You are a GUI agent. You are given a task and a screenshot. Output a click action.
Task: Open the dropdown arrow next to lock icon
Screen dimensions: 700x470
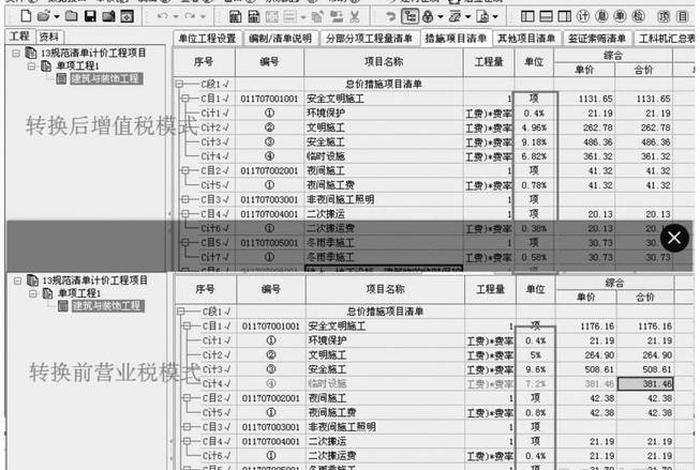(440, 17)
